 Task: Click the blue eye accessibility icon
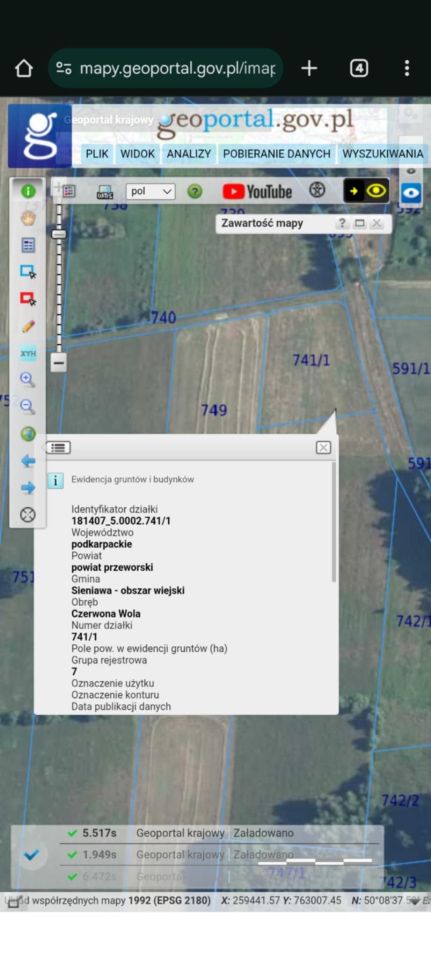click(x=411, y=193)
